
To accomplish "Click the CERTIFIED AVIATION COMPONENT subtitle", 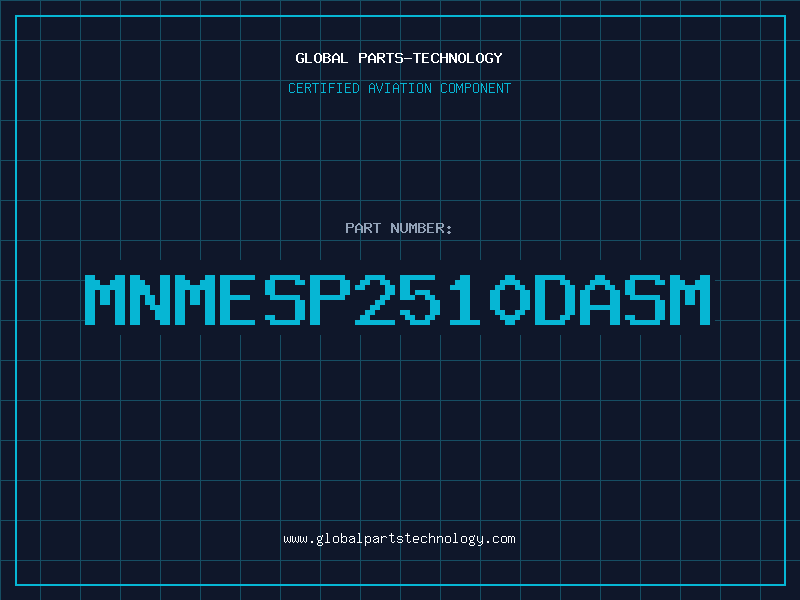I will (x=399, y=88).
